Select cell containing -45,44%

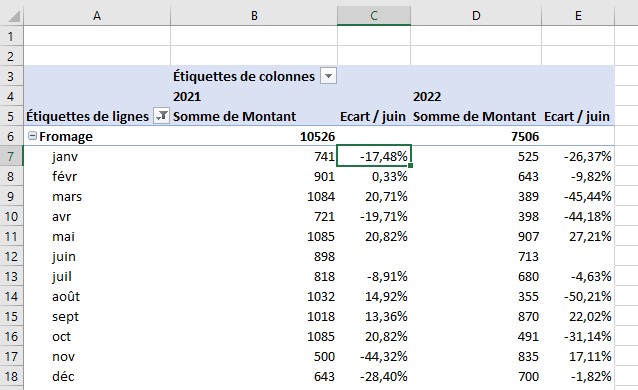point(578,196)
